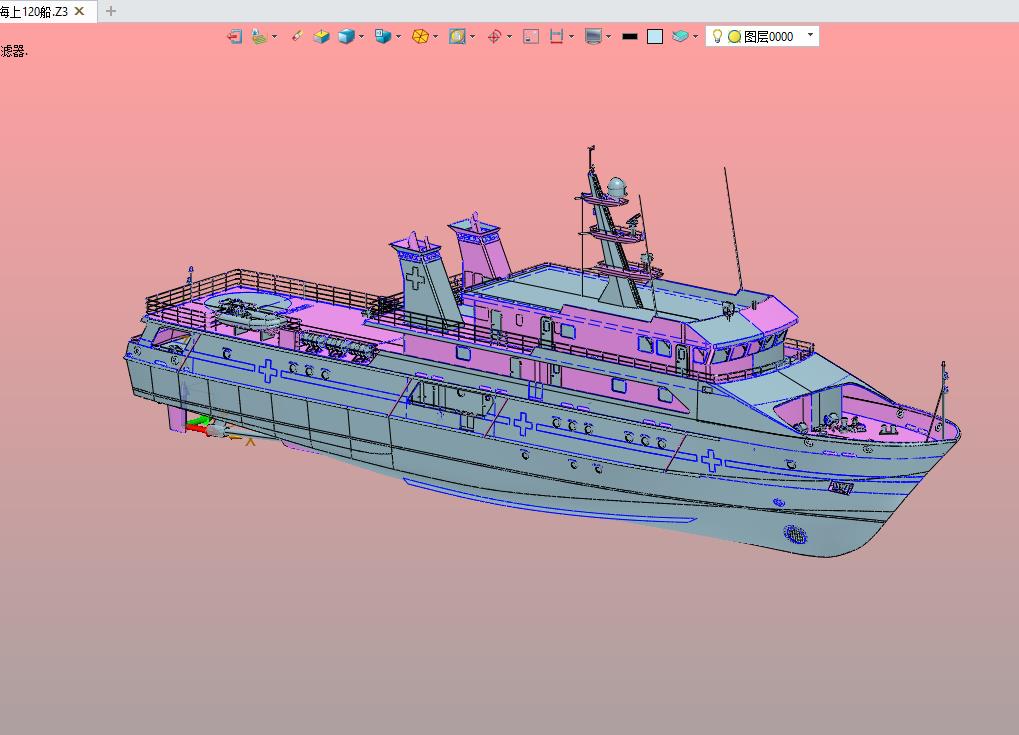Click the light blue face color swatch
The height and width of the screenshot is (735, 1019).
click(655, 36)
